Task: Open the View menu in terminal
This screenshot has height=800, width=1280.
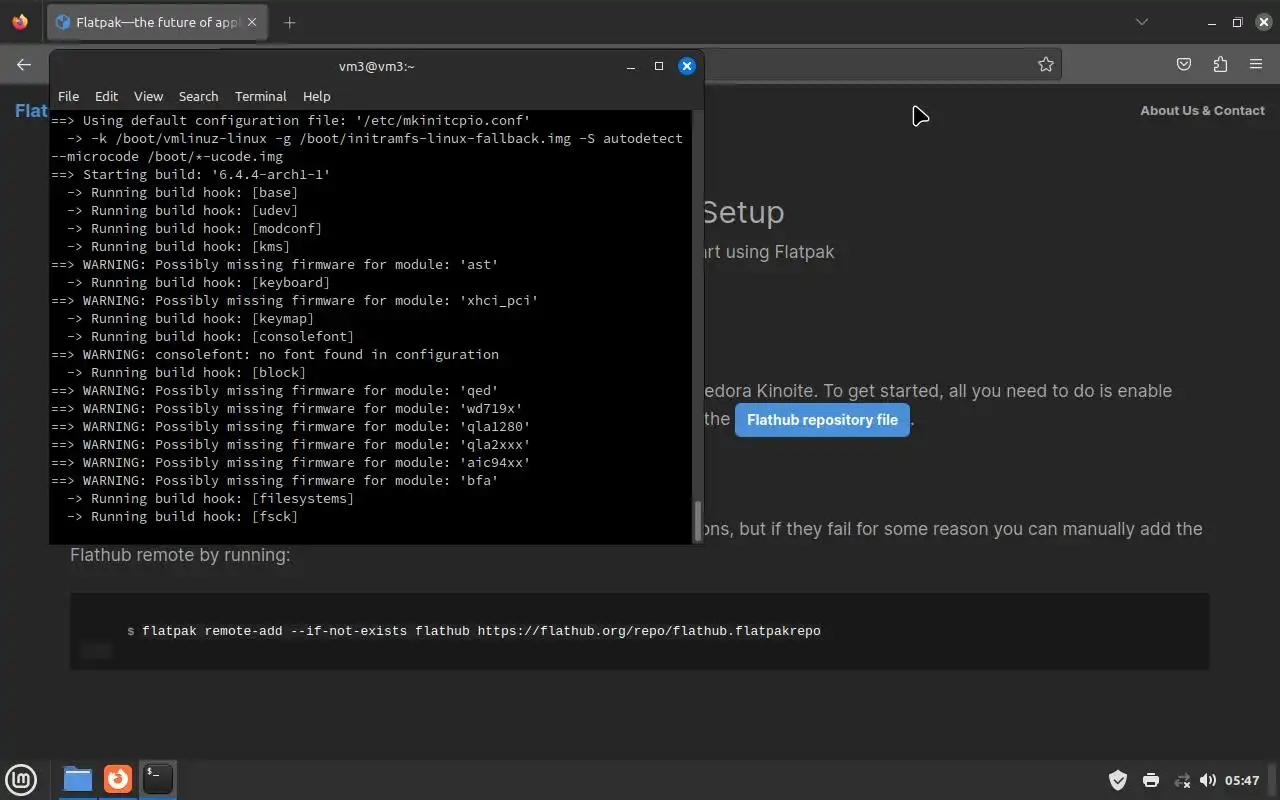Action: (148, 96)
